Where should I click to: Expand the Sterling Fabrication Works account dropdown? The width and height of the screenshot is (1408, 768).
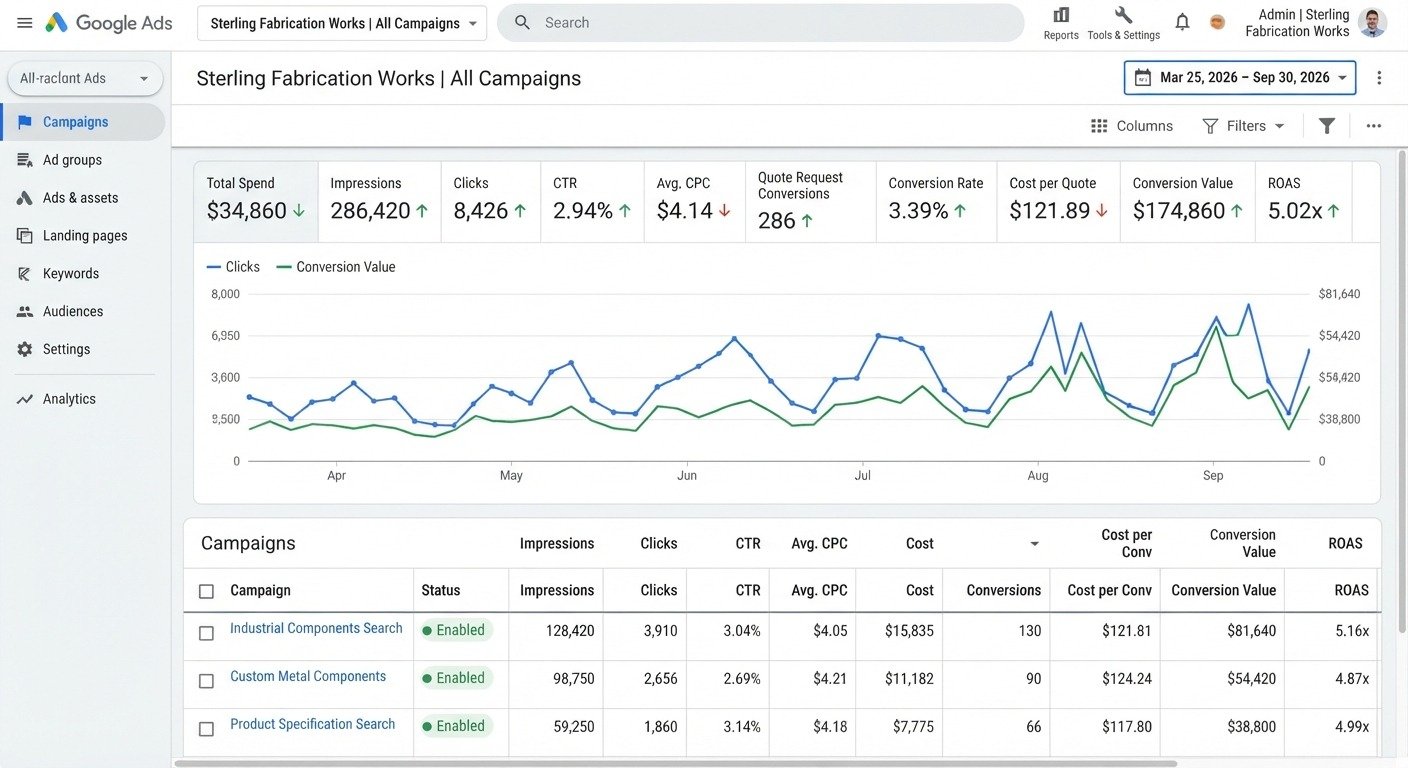point(342,23)
